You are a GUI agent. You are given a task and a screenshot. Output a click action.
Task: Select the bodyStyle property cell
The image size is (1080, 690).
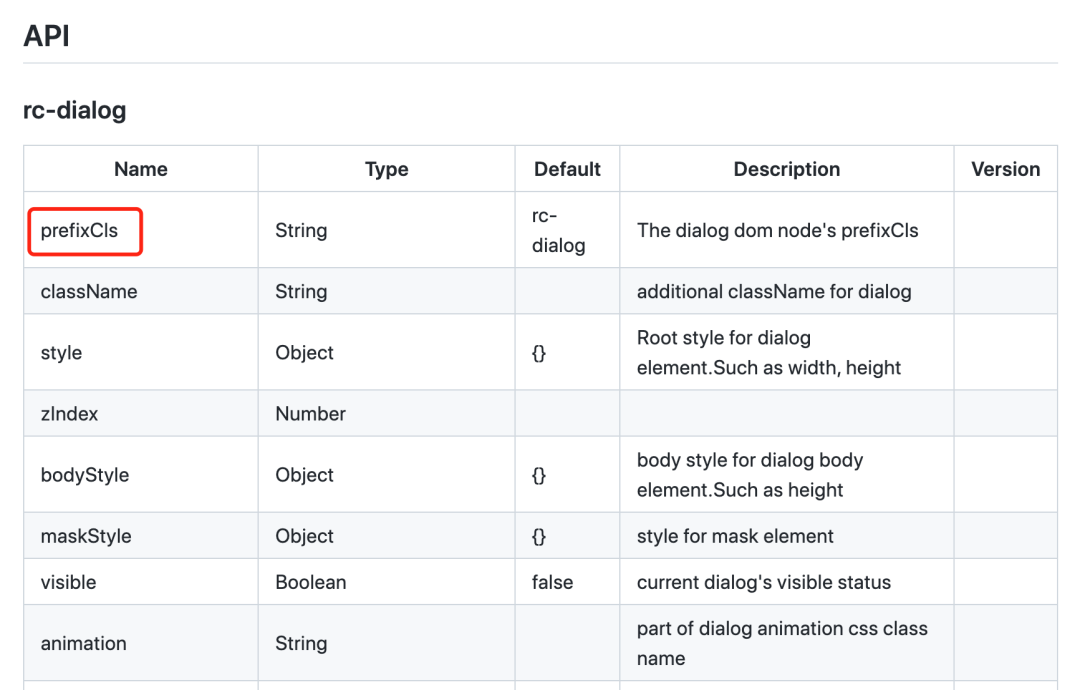85,475
